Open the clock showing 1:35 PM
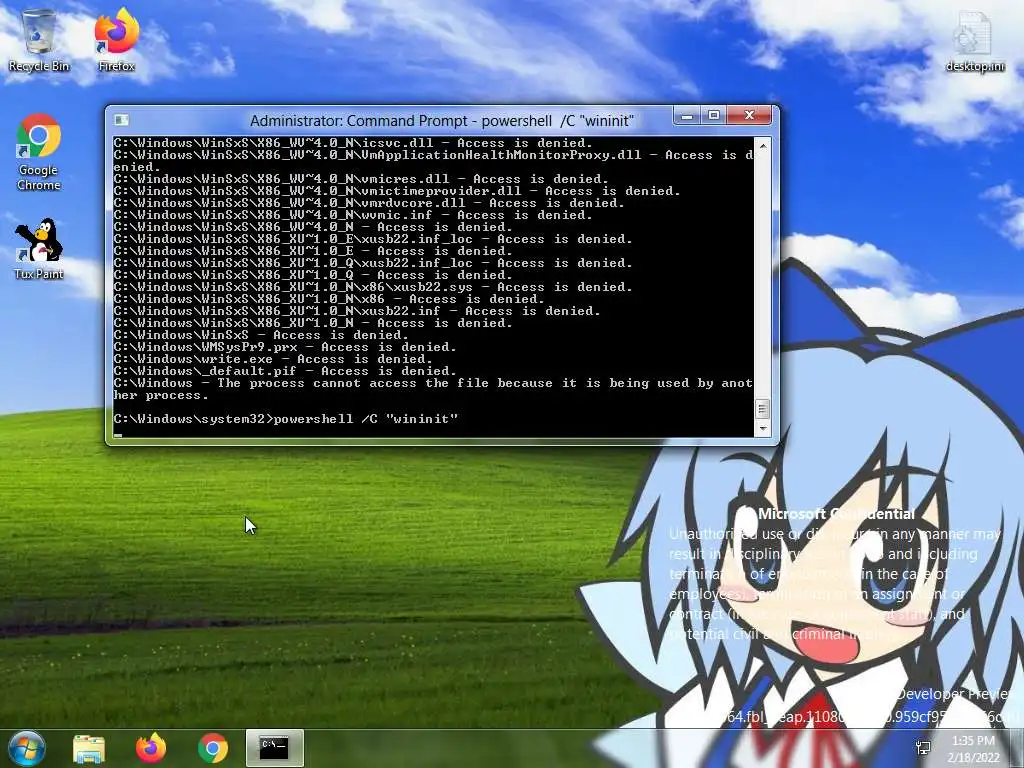 (x=973, y=748)
